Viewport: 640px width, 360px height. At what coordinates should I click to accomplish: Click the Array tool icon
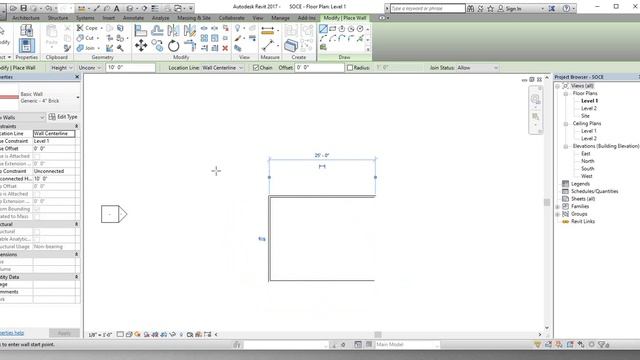[204, 38]
